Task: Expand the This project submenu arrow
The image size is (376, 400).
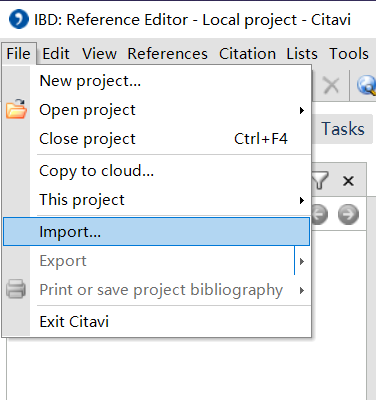Action: pos(302,200)
